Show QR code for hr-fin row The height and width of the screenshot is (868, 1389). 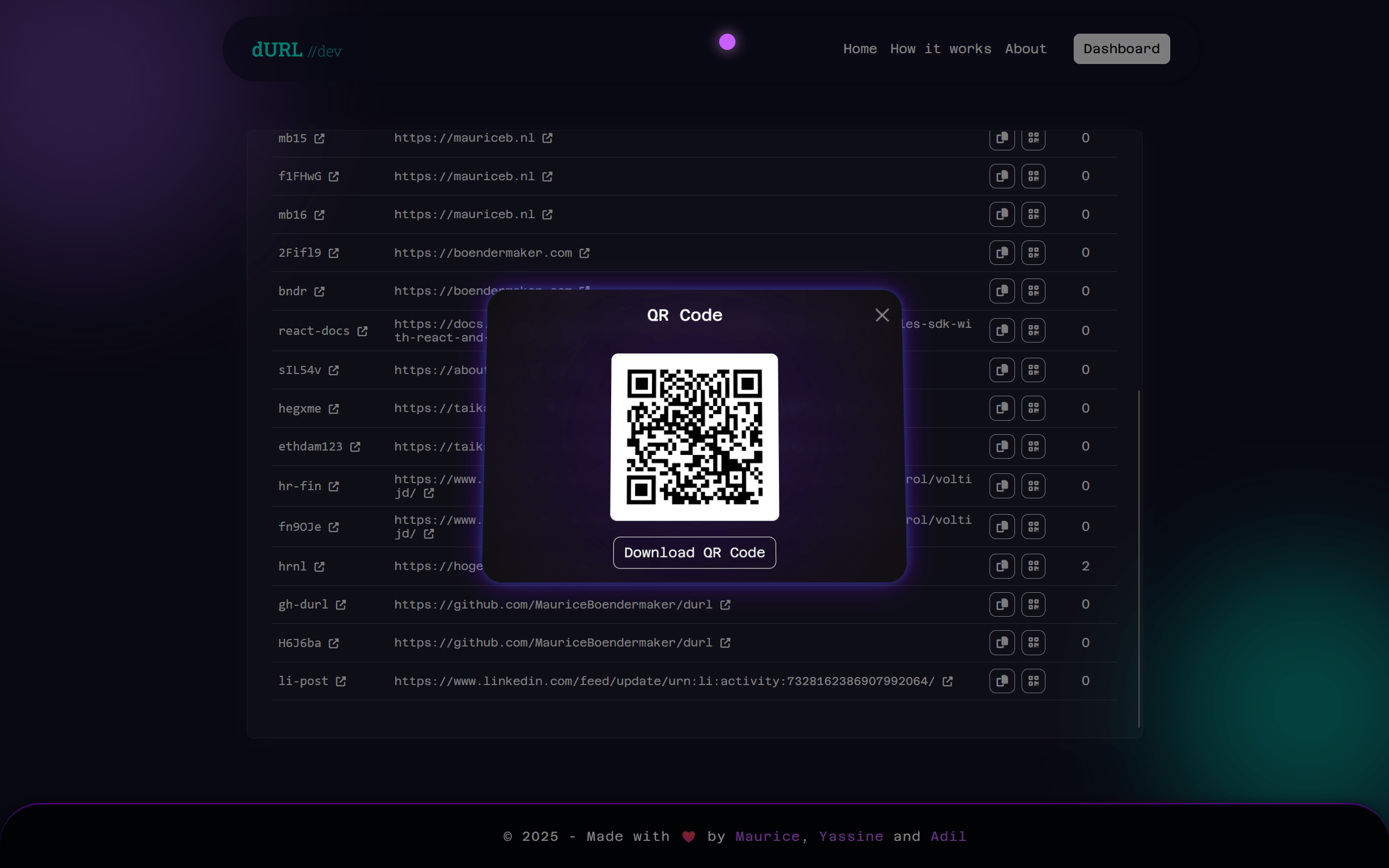1033,486
